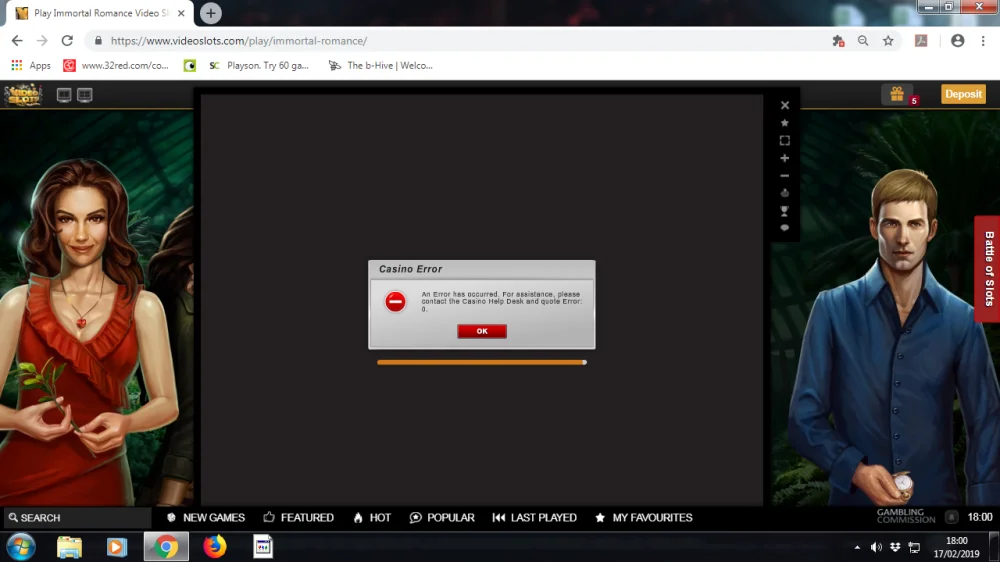This screenshot has height=562, width=1000.
Task: Open the Windows Start menu
Action: (21, 547)
